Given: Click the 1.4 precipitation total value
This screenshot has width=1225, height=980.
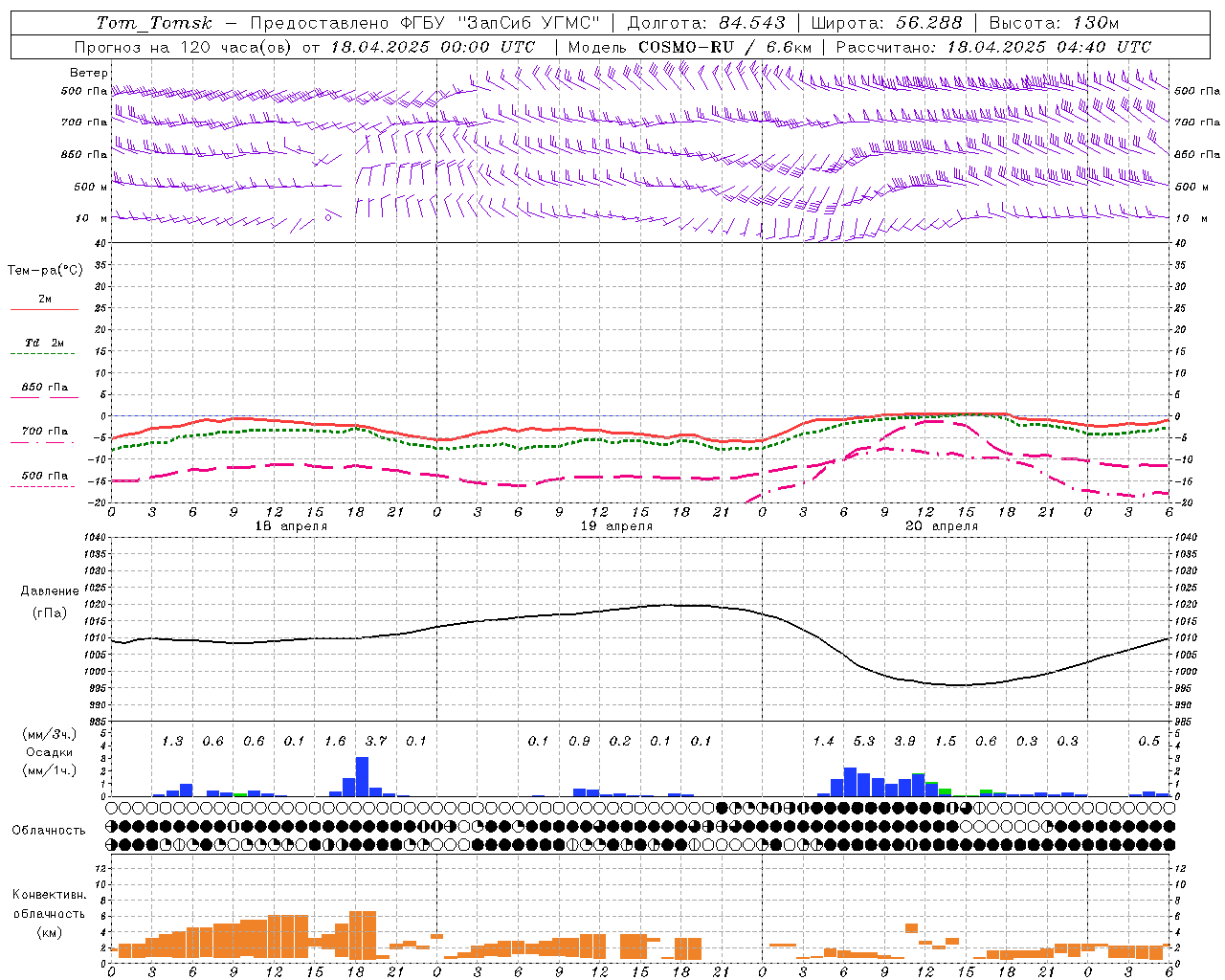Looking at the screenshot, I should 823,741.
